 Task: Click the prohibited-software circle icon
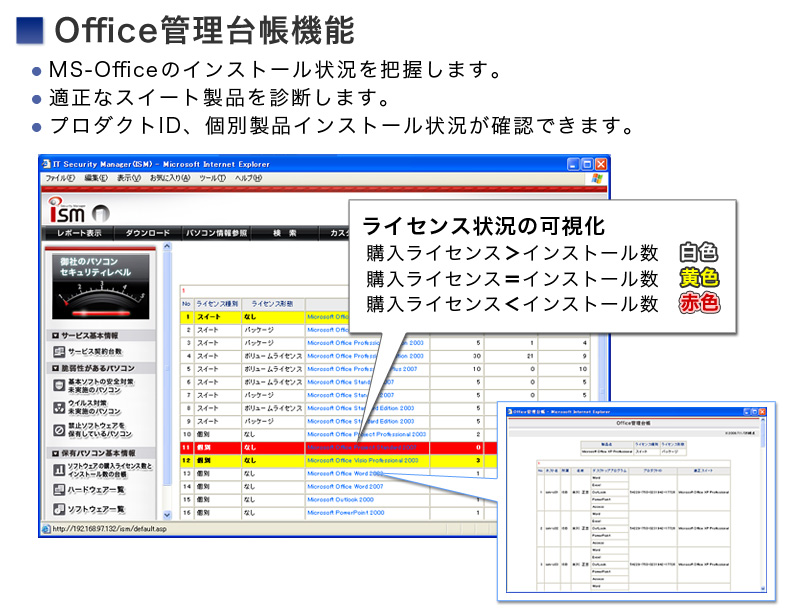(x=59, y=430)
